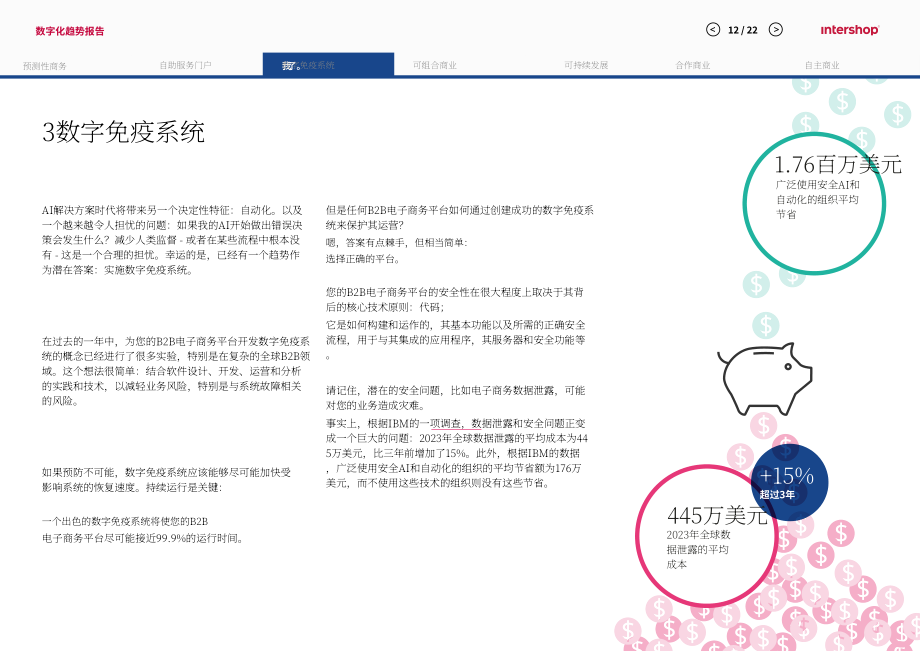Screen dimensions: 920x651
Task: Open the 可组合商业 tab
Action: tap(435, 65)
